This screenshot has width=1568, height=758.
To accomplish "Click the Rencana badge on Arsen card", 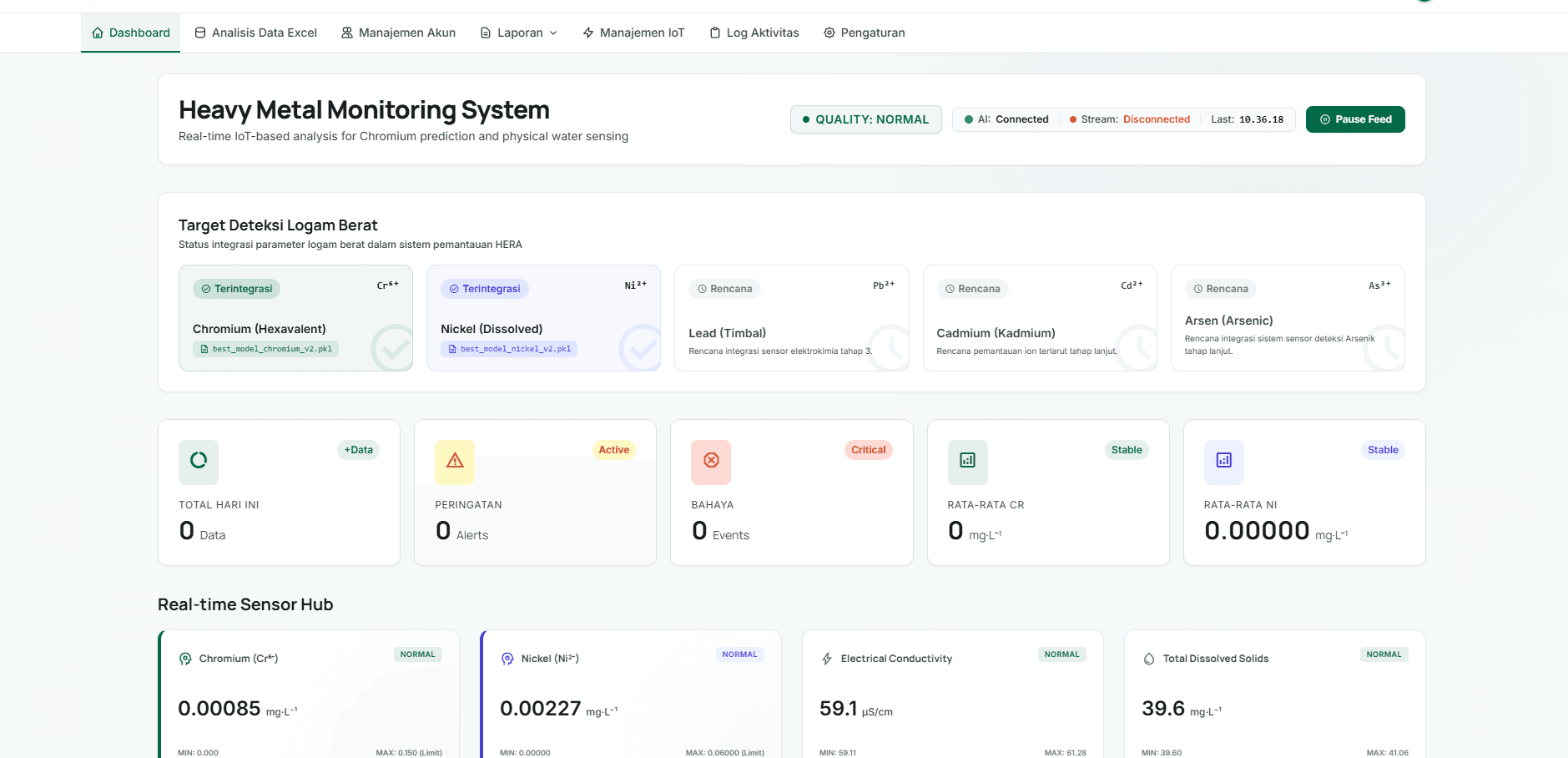I will pos(1221,289).
